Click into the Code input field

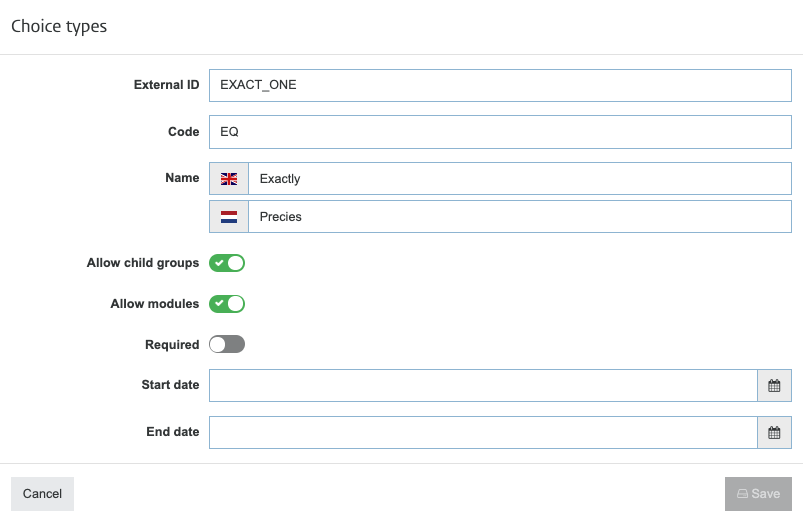click(500, 132)
